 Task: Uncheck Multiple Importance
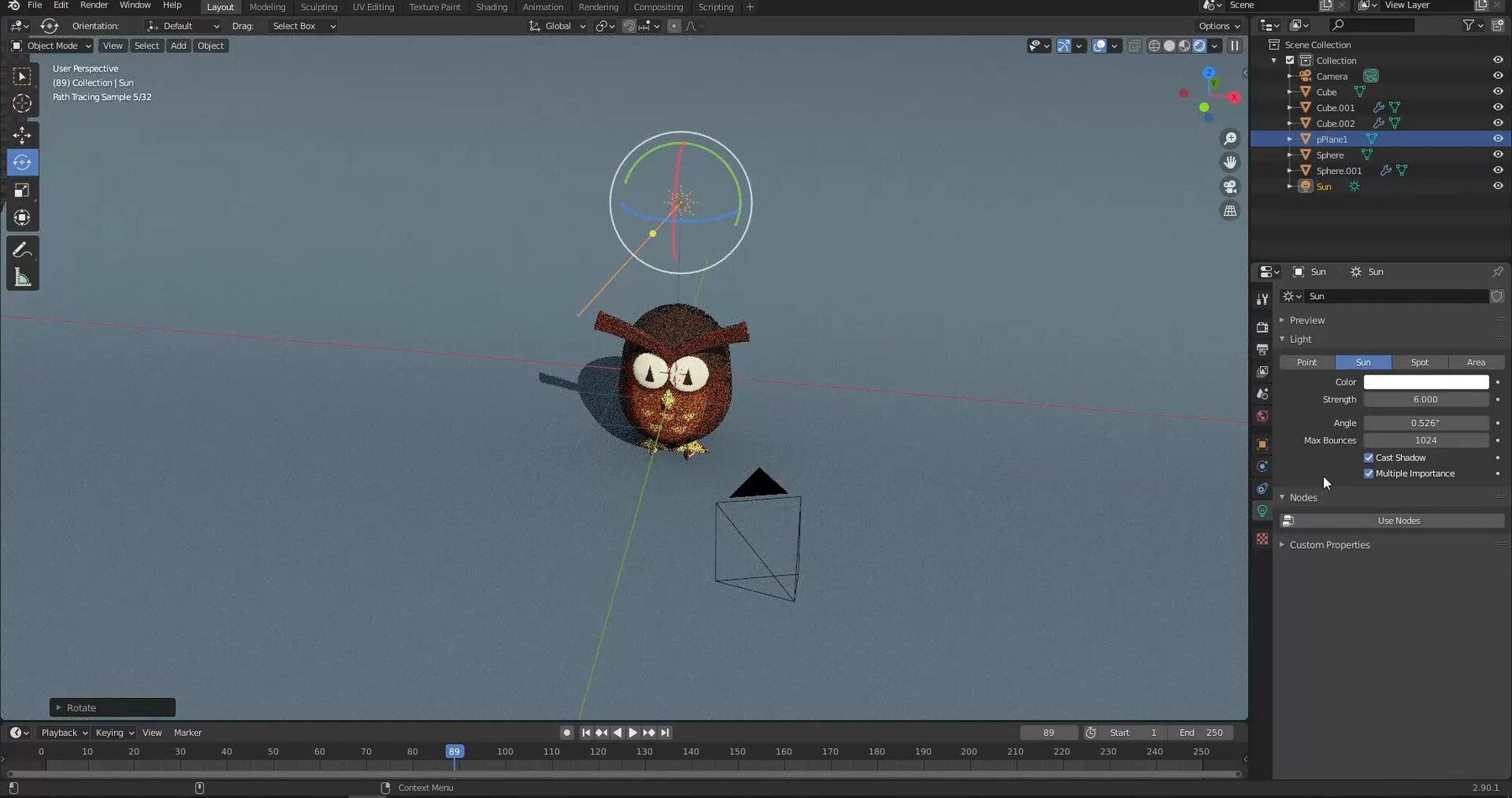(x=1369, y=474)
